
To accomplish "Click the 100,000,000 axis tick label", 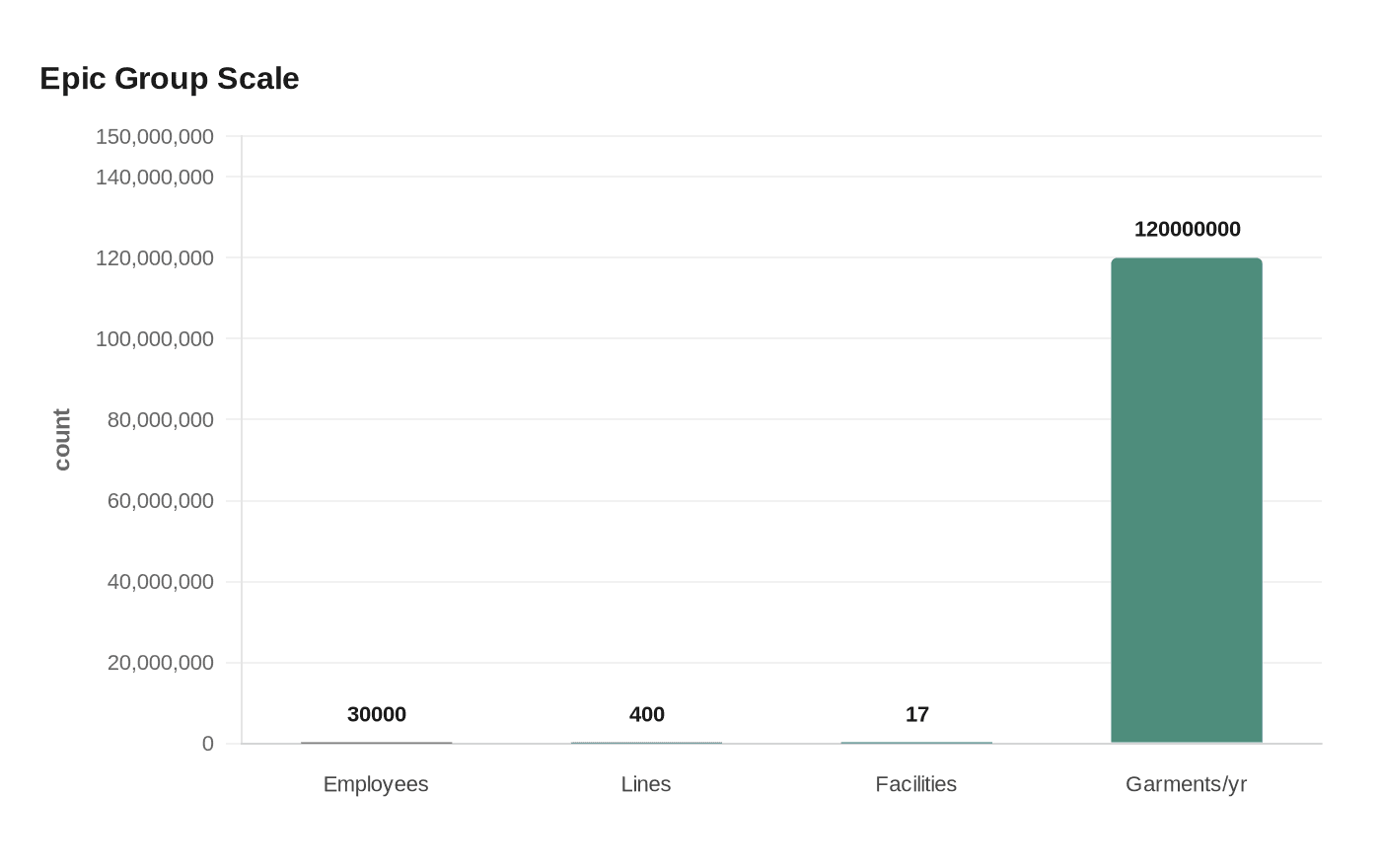I will point(155,338).
